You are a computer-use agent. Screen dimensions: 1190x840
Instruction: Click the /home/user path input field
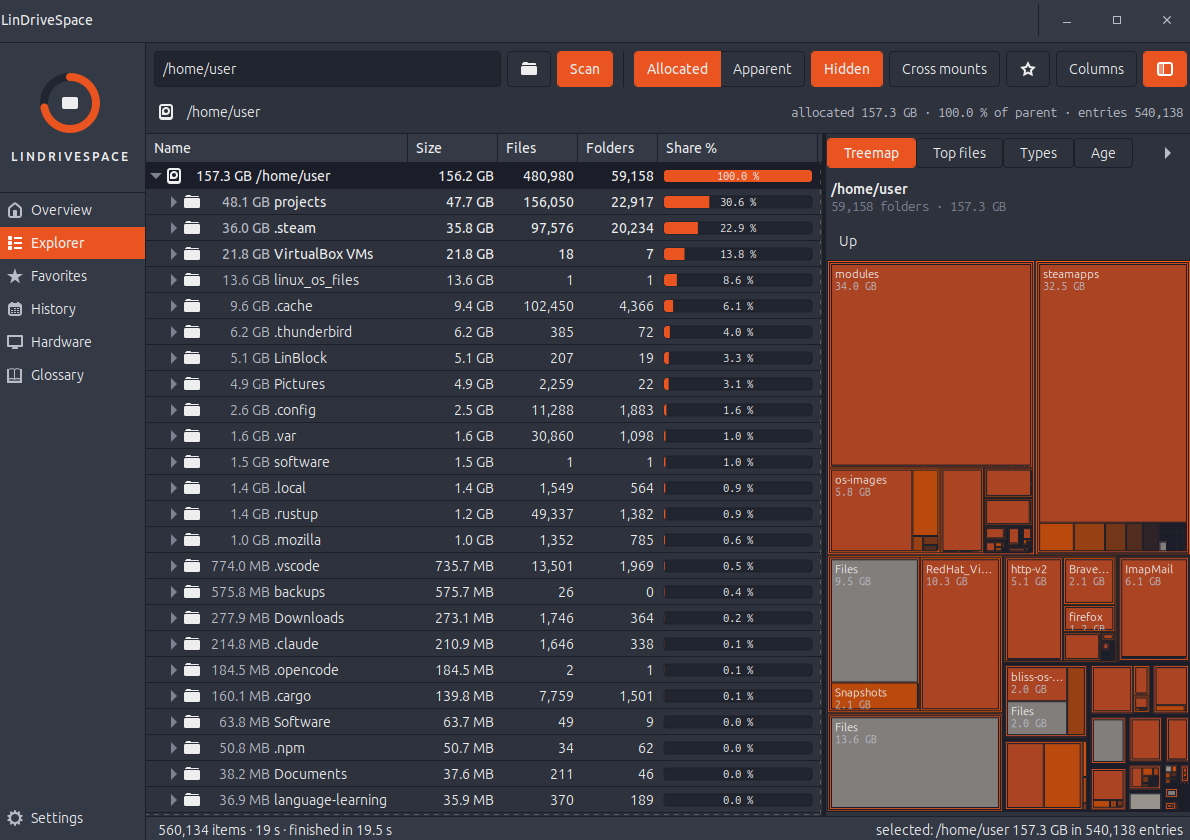click(327, 69)
